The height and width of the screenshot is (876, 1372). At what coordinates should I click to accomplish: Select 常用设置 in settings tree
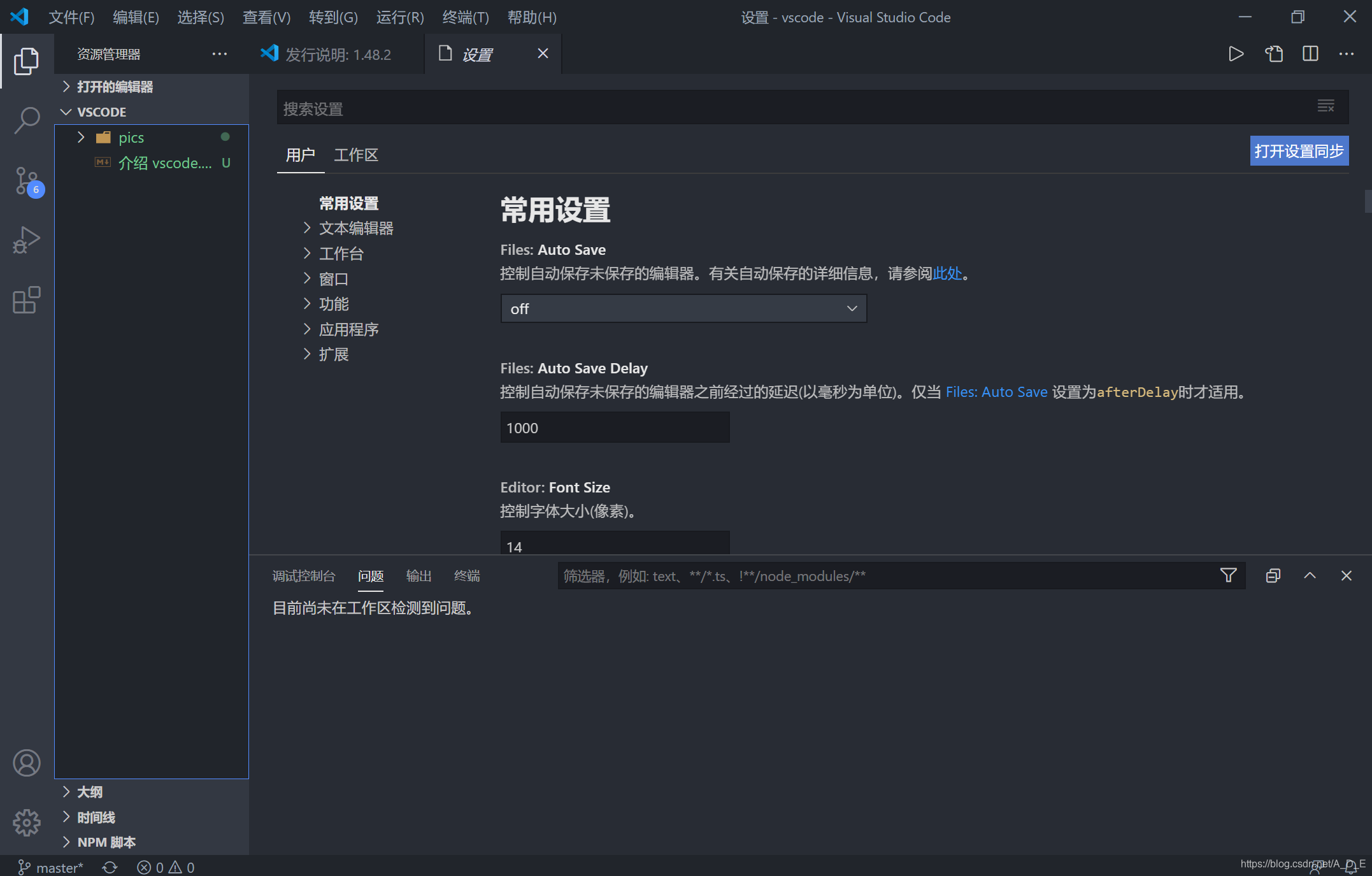click(349, 203)
